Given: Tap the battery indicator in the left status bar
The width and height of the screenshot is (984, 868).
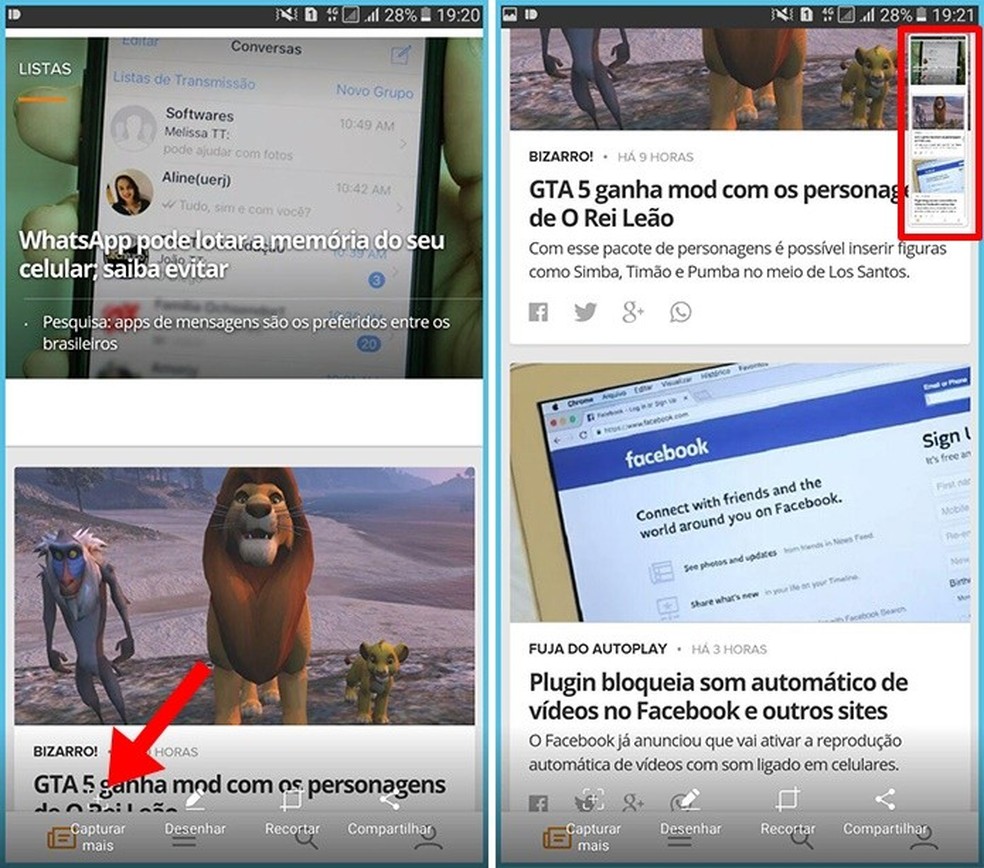Looking at the screenshot, I should (x=426, y=14).
